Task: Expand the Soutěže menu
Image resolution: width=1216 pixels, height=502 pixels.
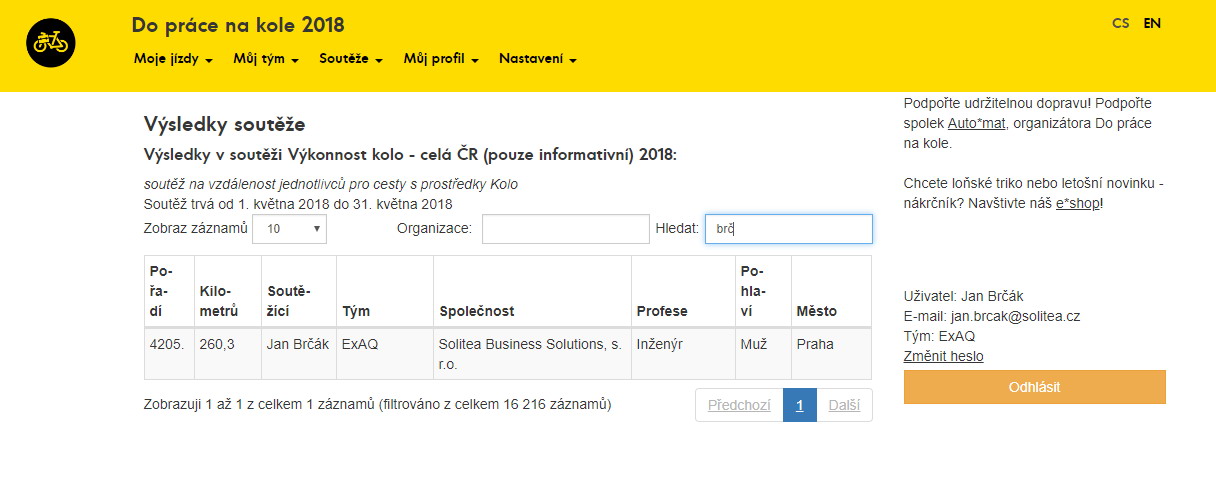Action: coord(351,59)
